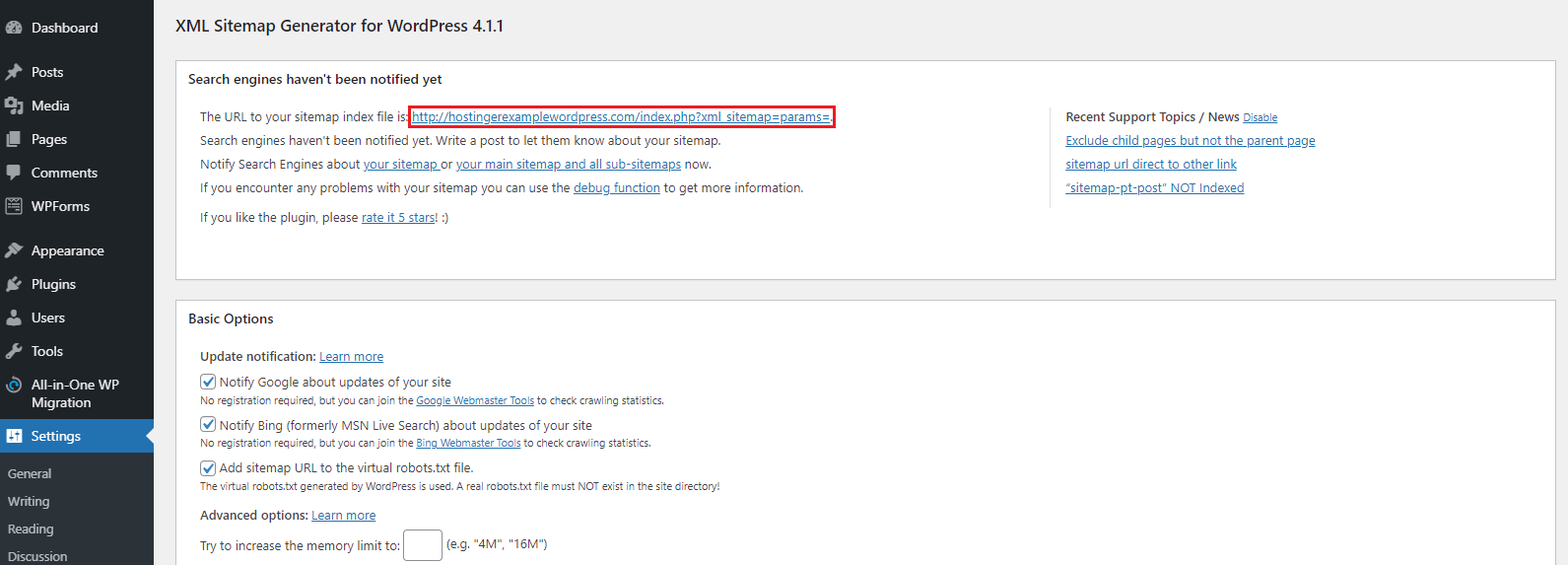Open the debug function link
Viewport: 1568px width, 565px height.
[x=617, y=188]
